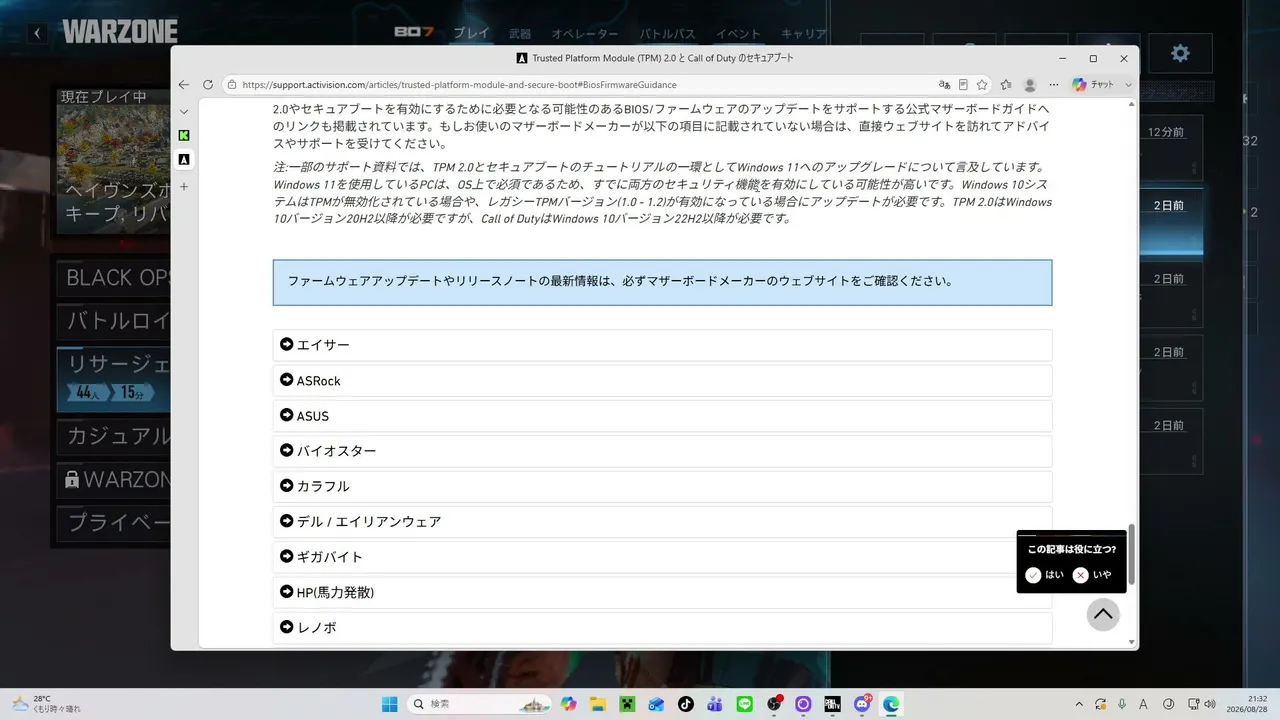Select the Activision vertical tab

pos(184,159)
